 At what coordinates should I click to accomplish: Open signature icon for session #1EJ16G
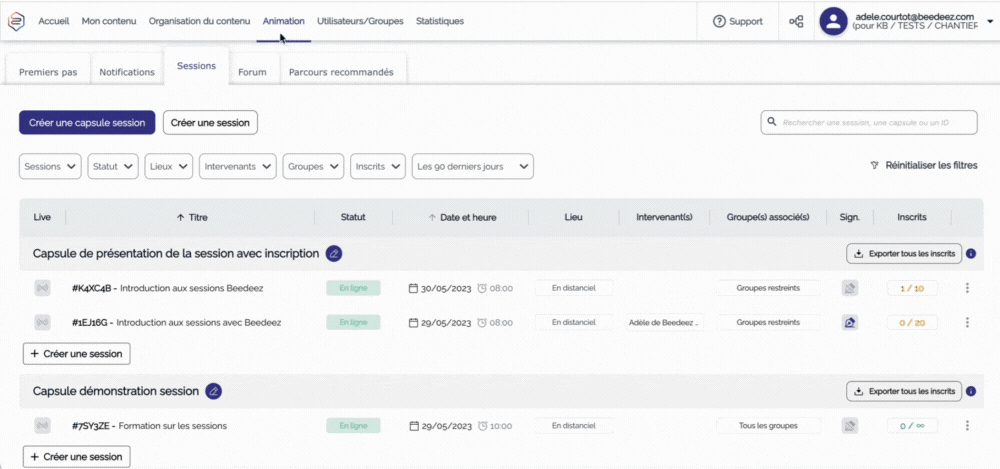(x=850, y=322)
